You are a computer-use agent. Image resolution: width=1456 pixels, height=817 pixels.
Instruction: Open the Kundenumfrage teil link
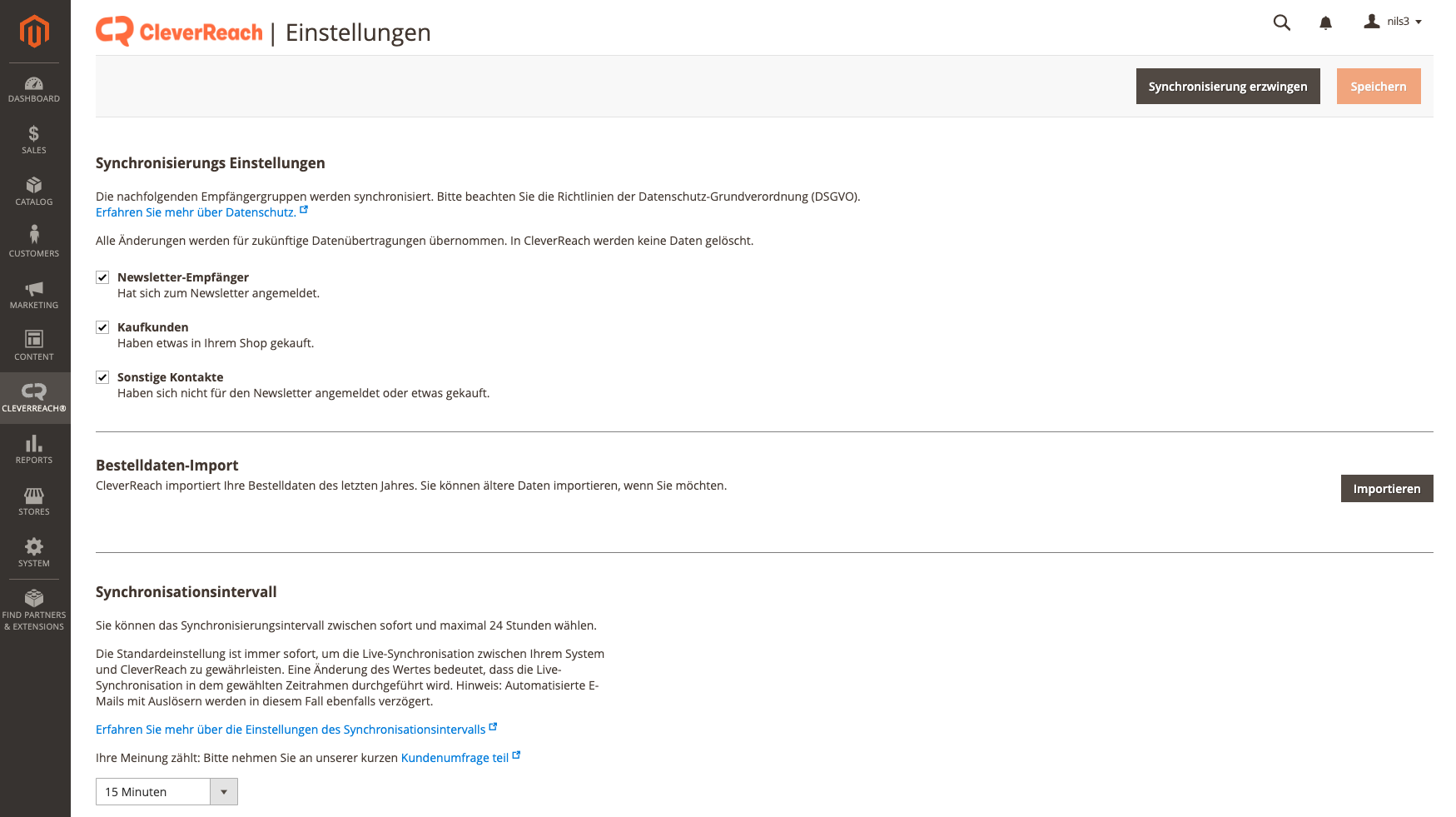455,758
